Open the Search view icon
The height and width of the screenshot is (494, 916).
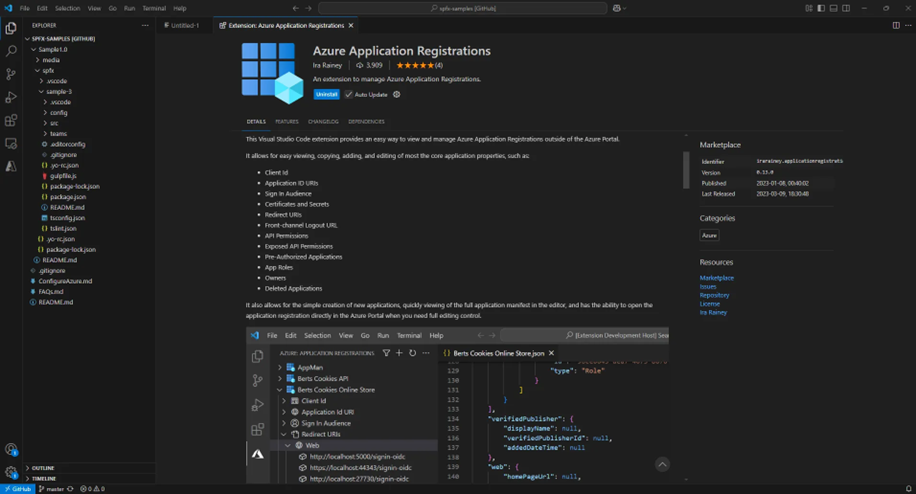pyautogui.click(x=11, y=51)
